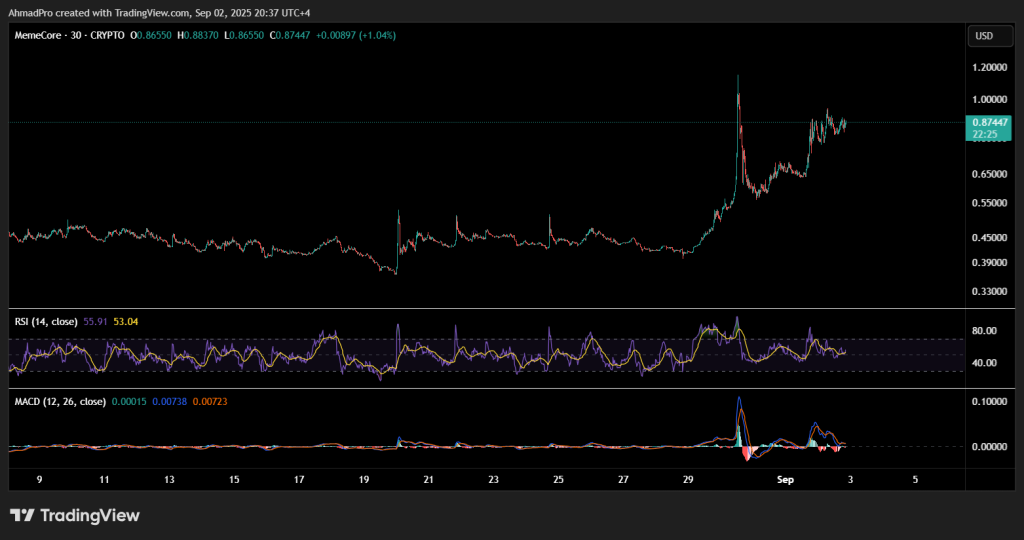This screenshot has width=1024, height=540.
Task: Click the purple RSI value 55.91
Action: tap(97, 322)
